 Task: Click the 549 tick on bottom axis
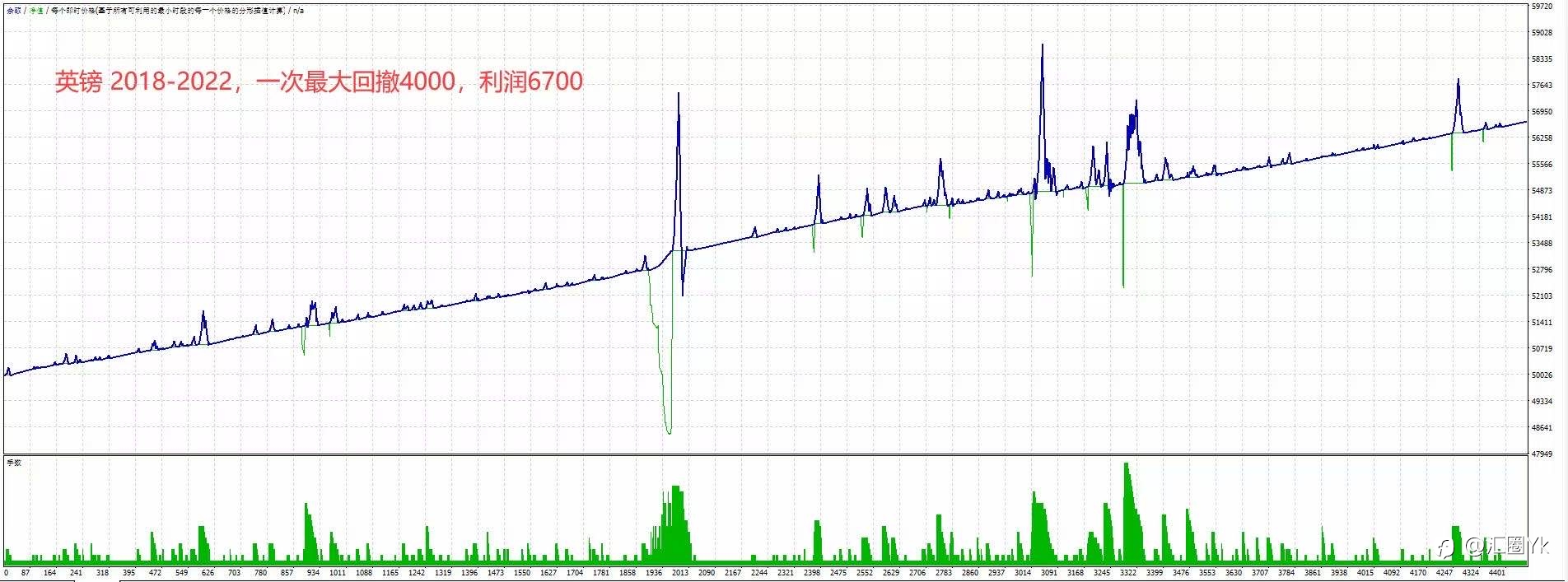(181, 573)
